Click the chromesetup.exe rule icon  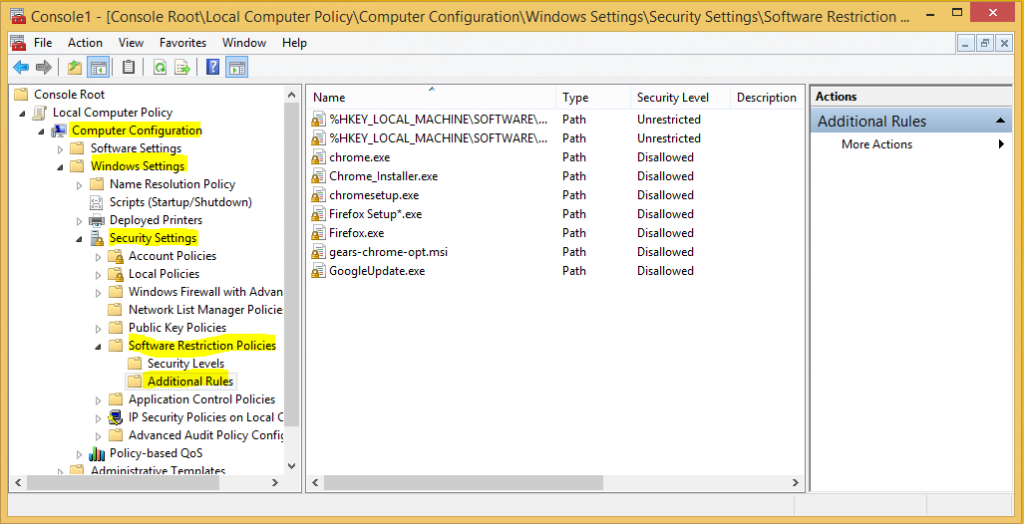[318, 195]
